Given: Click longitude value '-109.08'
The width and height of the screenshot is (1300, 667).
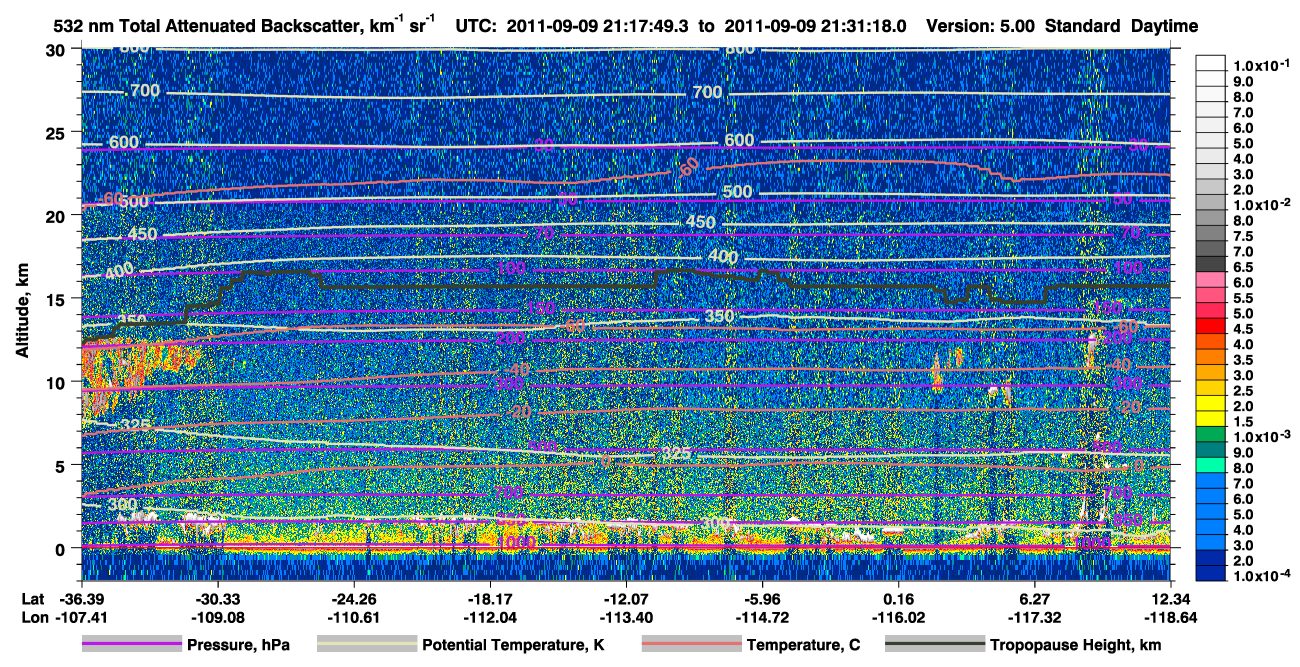Looking at the screenshot, I should [218, 617].
